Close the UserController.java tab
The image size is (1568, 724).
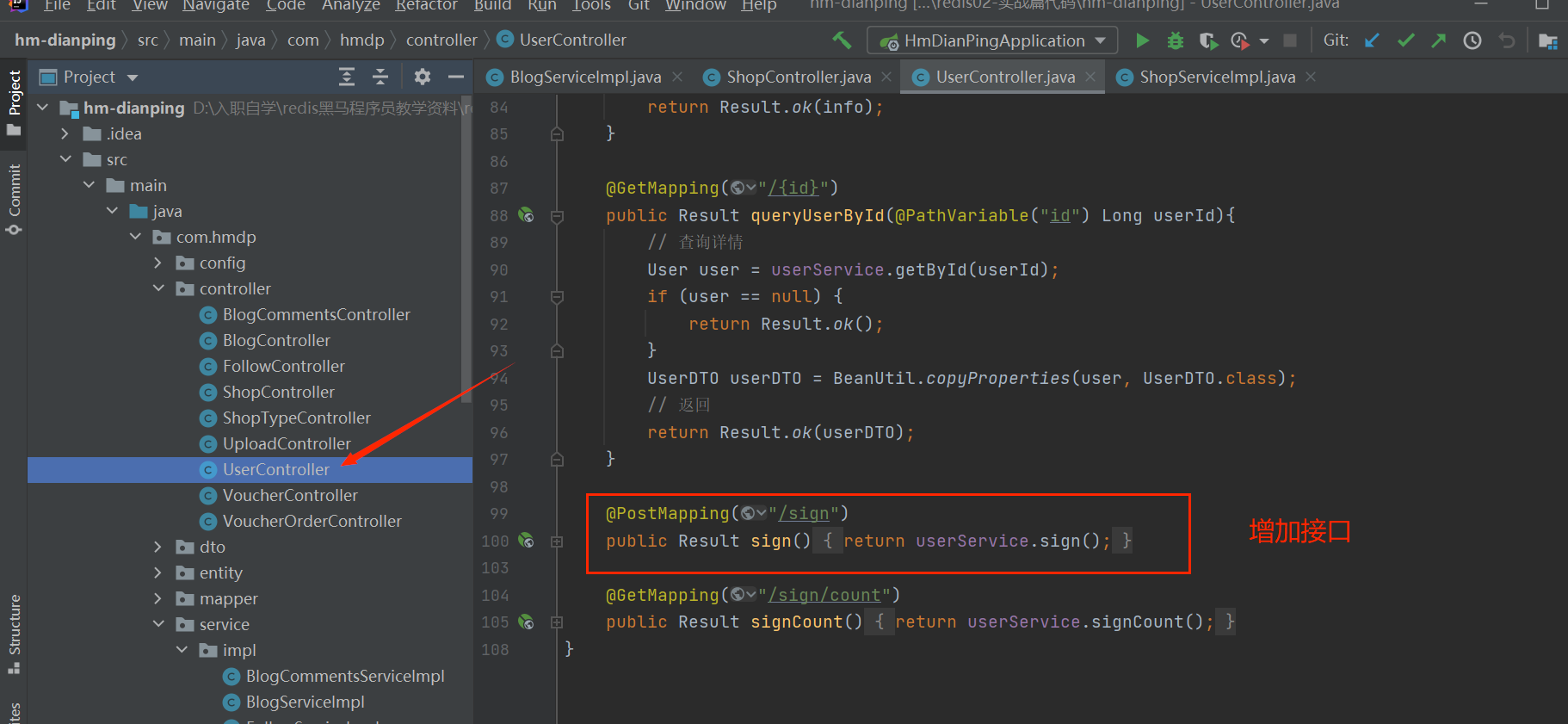(1090, 77)
